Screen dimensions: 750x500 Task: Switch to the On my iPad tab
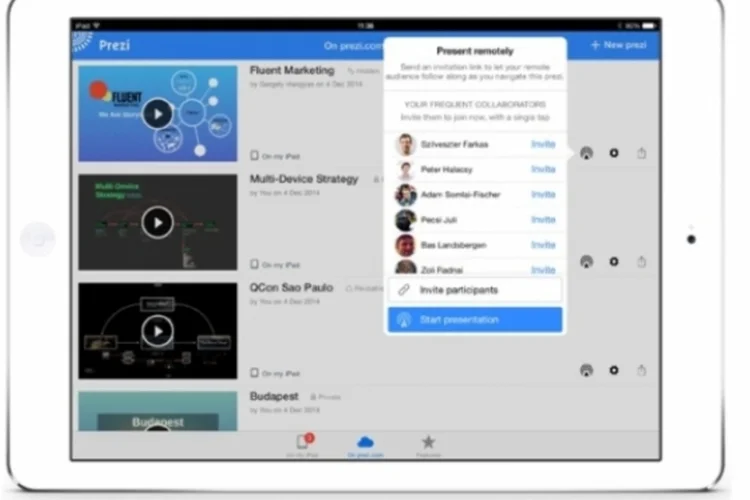303,445
